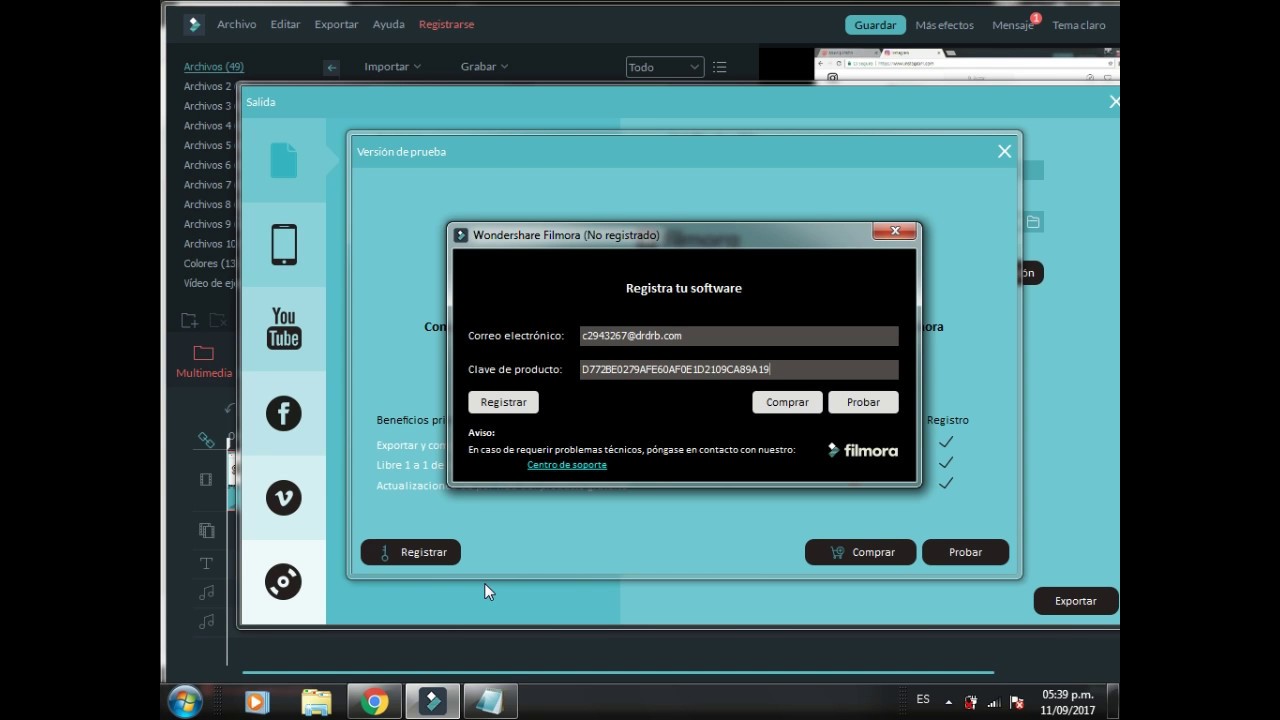The image size is (1280, 720).
Task: Open the Importar dropdown
Action: pyautogui.click(x=392, y=67)
